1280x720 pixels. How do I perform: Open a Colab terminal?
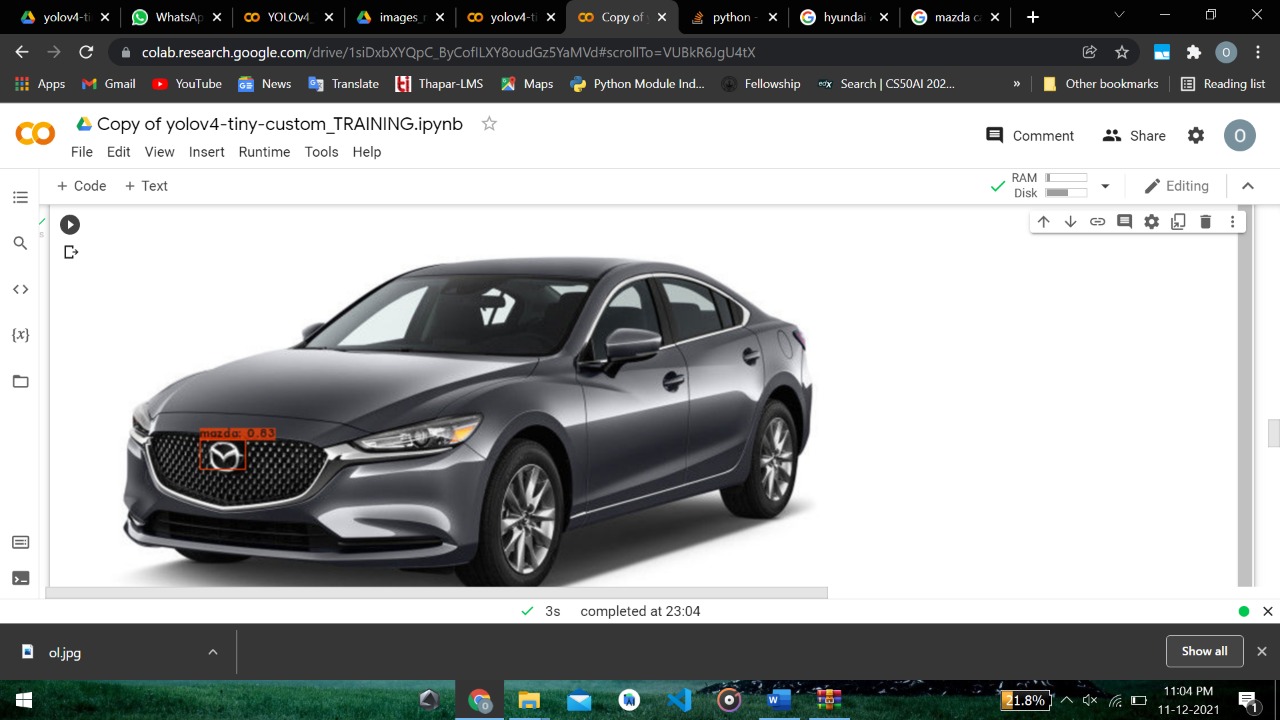[x=20, y=578]
